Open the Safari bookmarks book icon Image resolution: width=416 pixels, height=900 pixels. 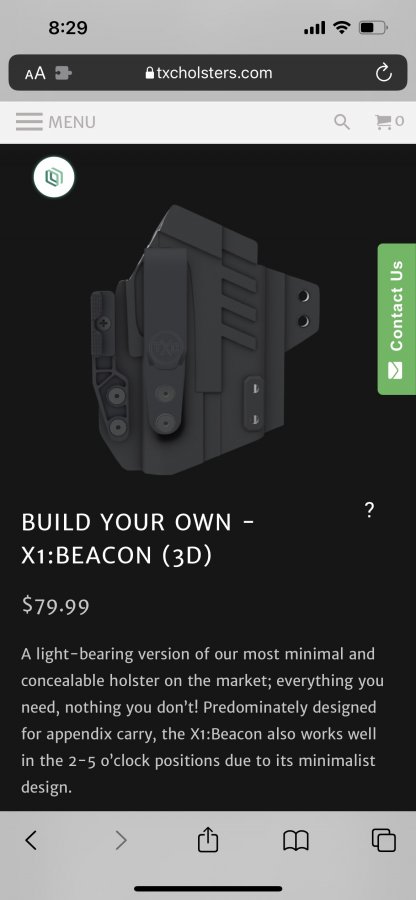tap(296, 841)
